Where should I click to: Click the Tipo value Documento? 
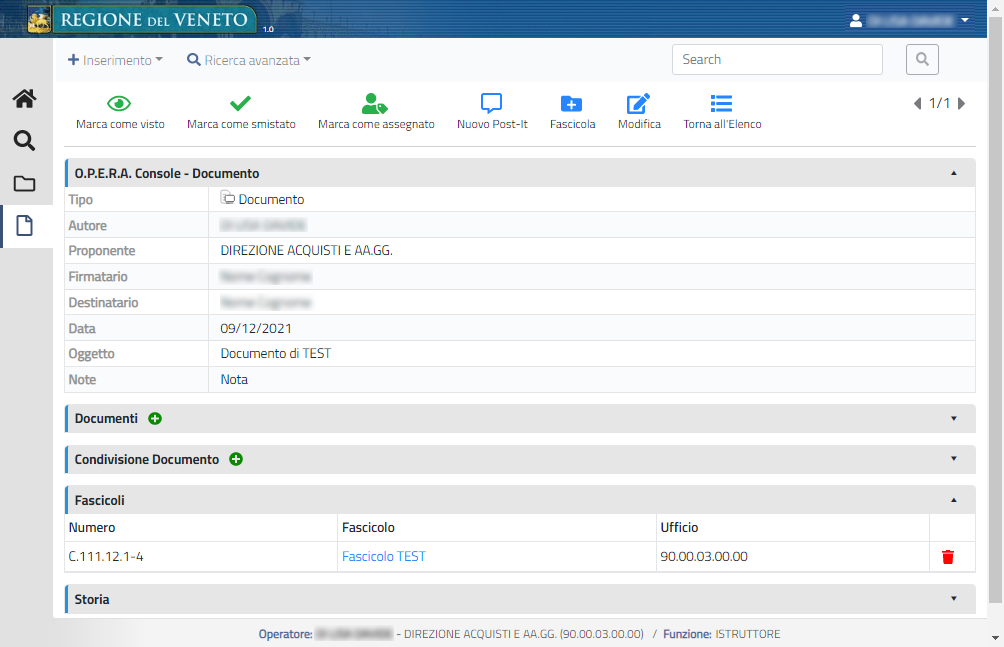point(271,199)
